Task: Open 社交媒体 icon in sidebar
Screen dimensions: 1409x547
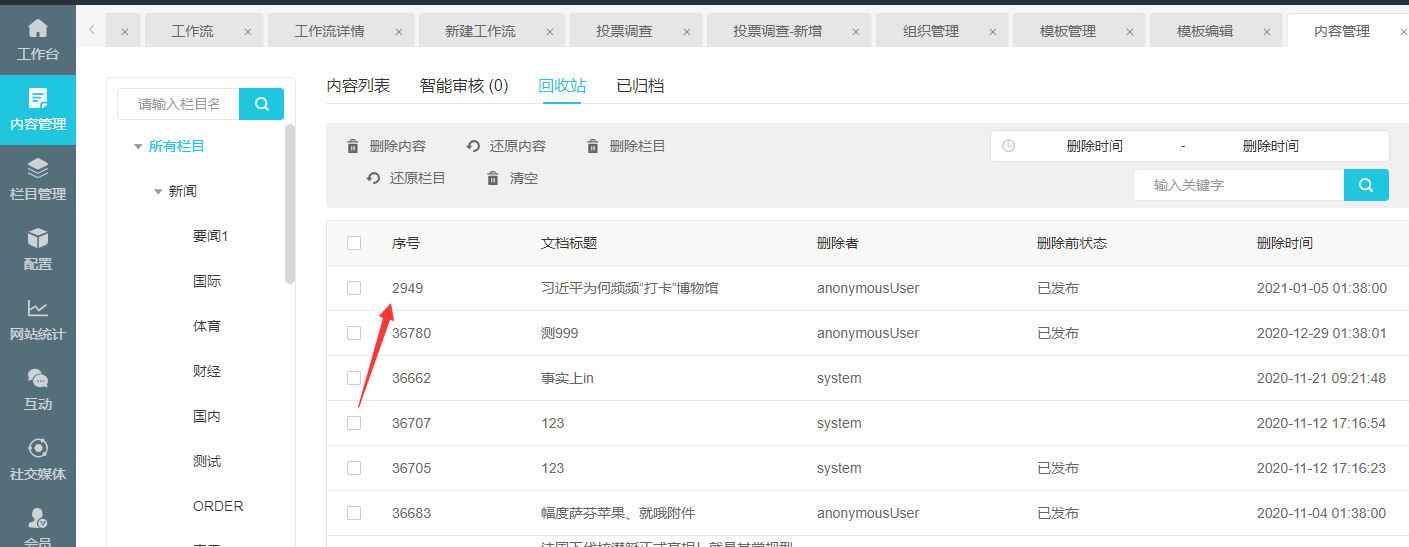Action: coord(37,448)
